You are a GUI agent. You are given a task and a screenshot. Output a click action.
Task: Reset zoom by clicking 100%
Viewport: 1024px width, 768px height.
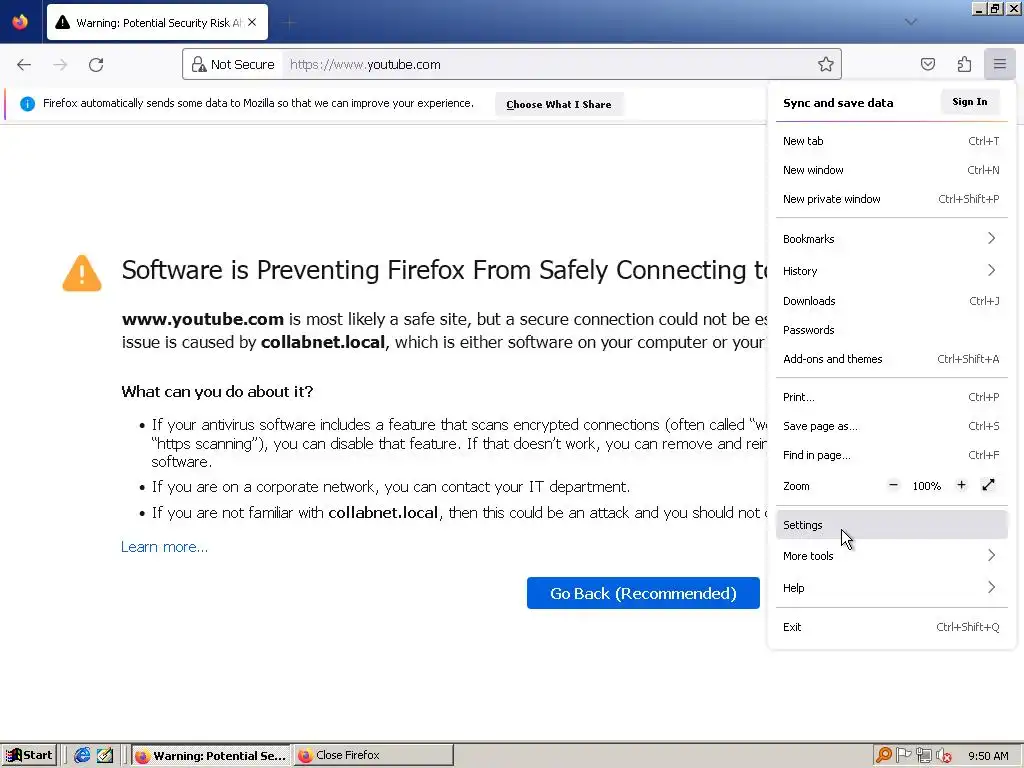coord(927,486)
